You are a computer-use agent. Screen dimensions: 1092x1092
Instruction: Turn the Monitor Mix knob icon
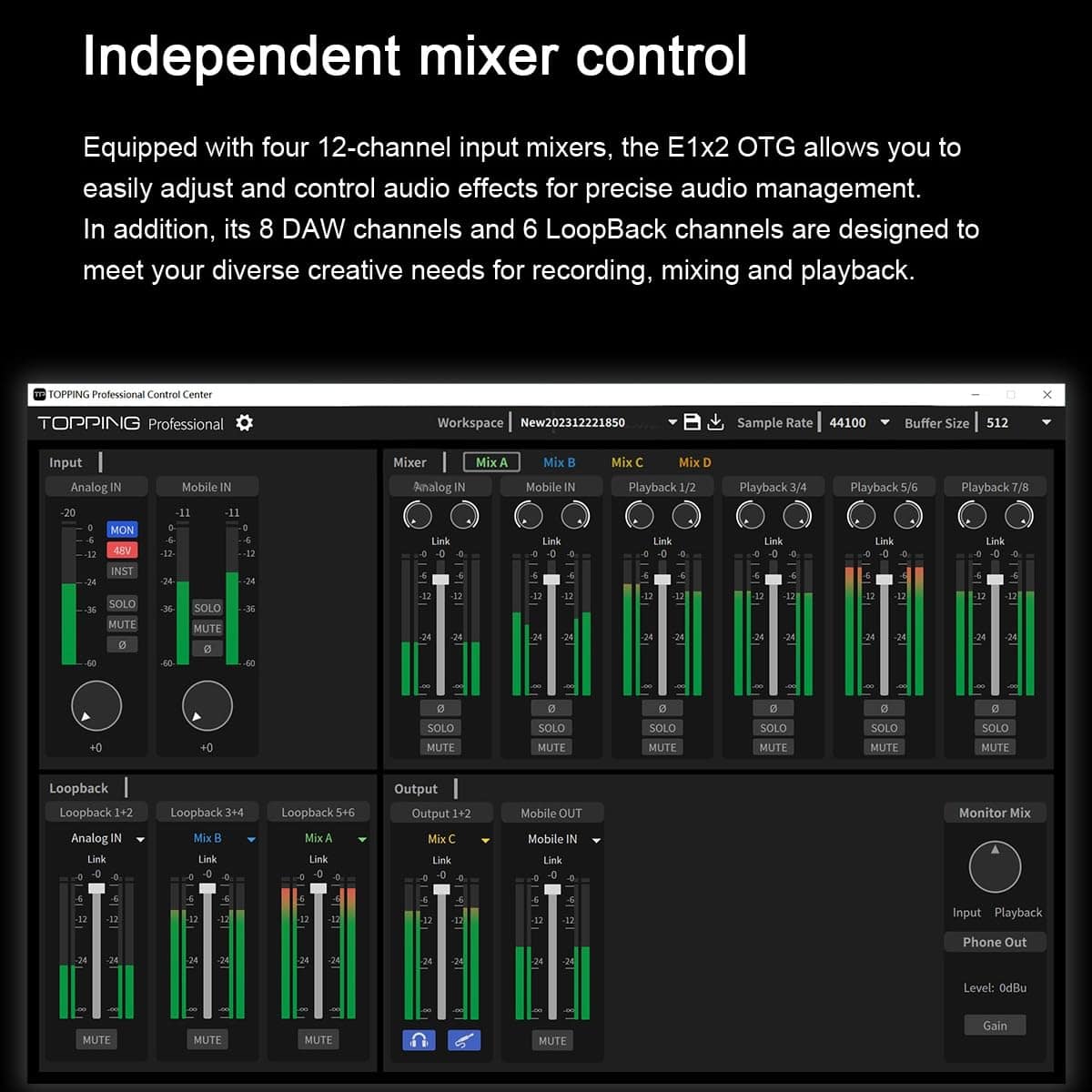point(995,867)
